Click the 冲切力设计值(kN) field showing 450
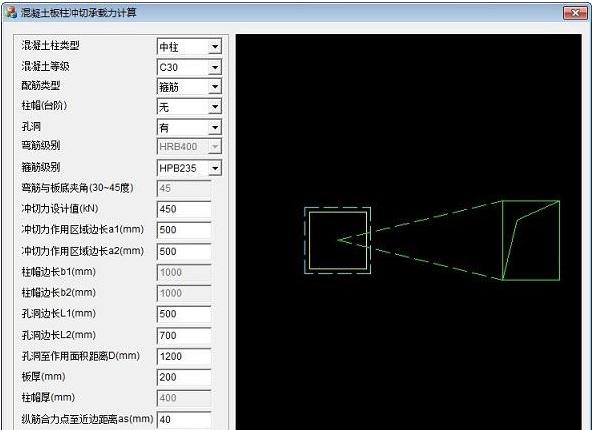 click(x=184, y=209)
